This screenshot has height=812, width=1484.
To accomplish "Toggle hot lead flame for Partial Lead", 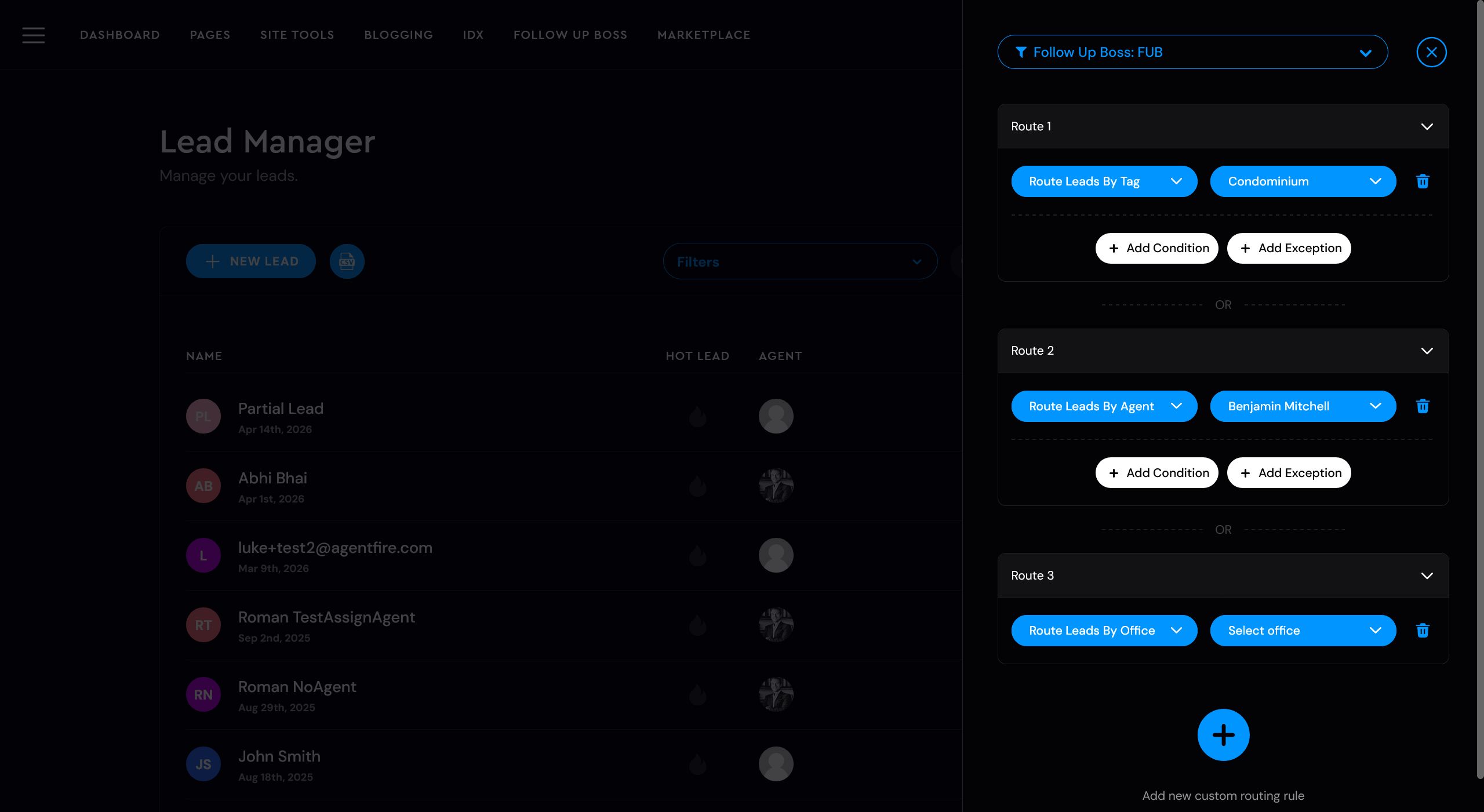I will click(x=697, y=416).
